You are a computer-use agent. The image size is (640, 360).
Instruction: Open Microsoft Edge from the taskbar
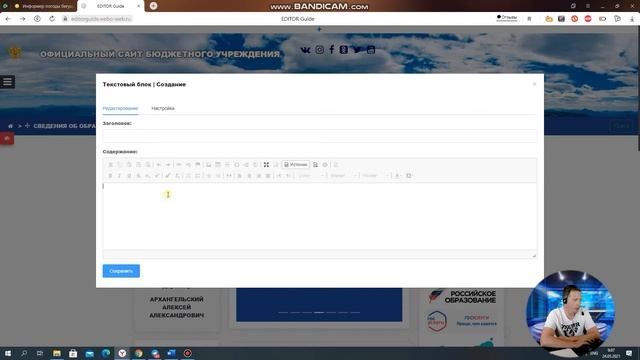coord(106,353)
